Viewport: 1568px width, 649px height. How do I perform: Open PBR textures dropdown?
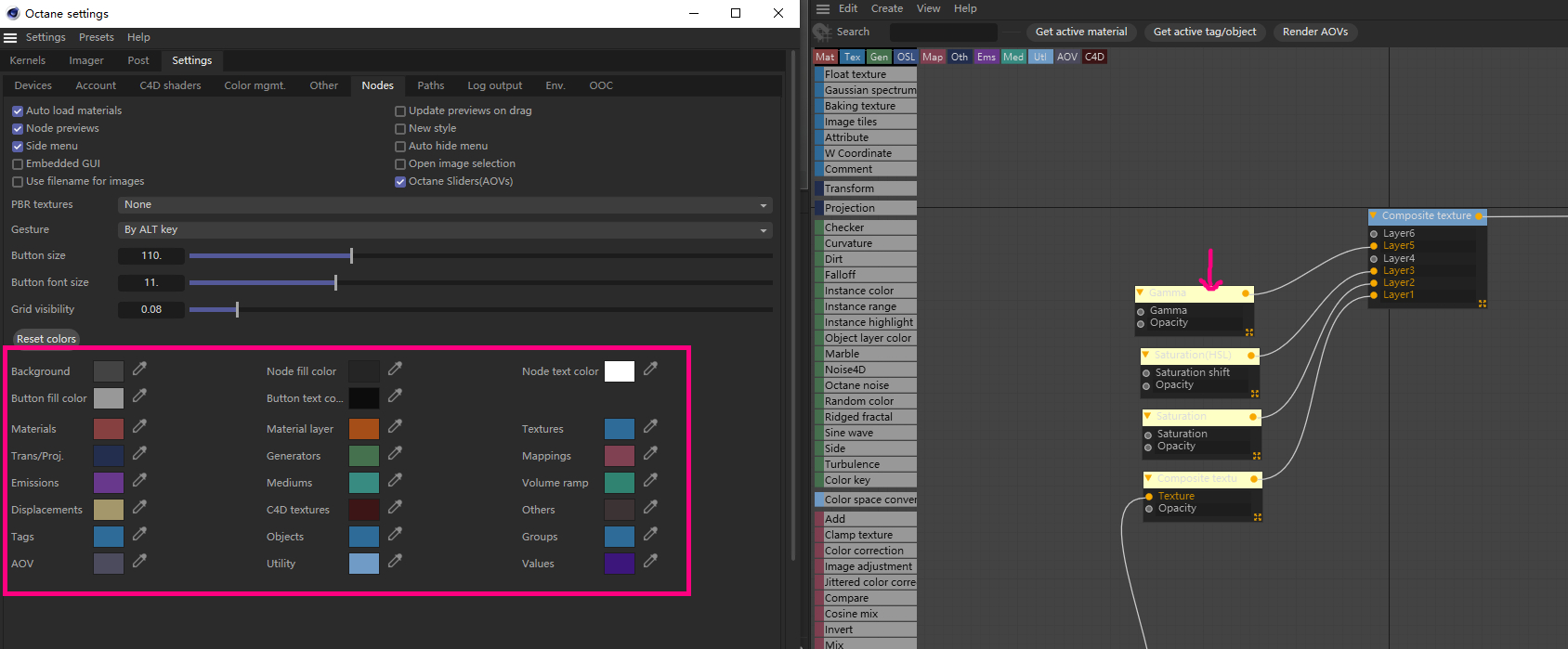(x=445, y=204)
